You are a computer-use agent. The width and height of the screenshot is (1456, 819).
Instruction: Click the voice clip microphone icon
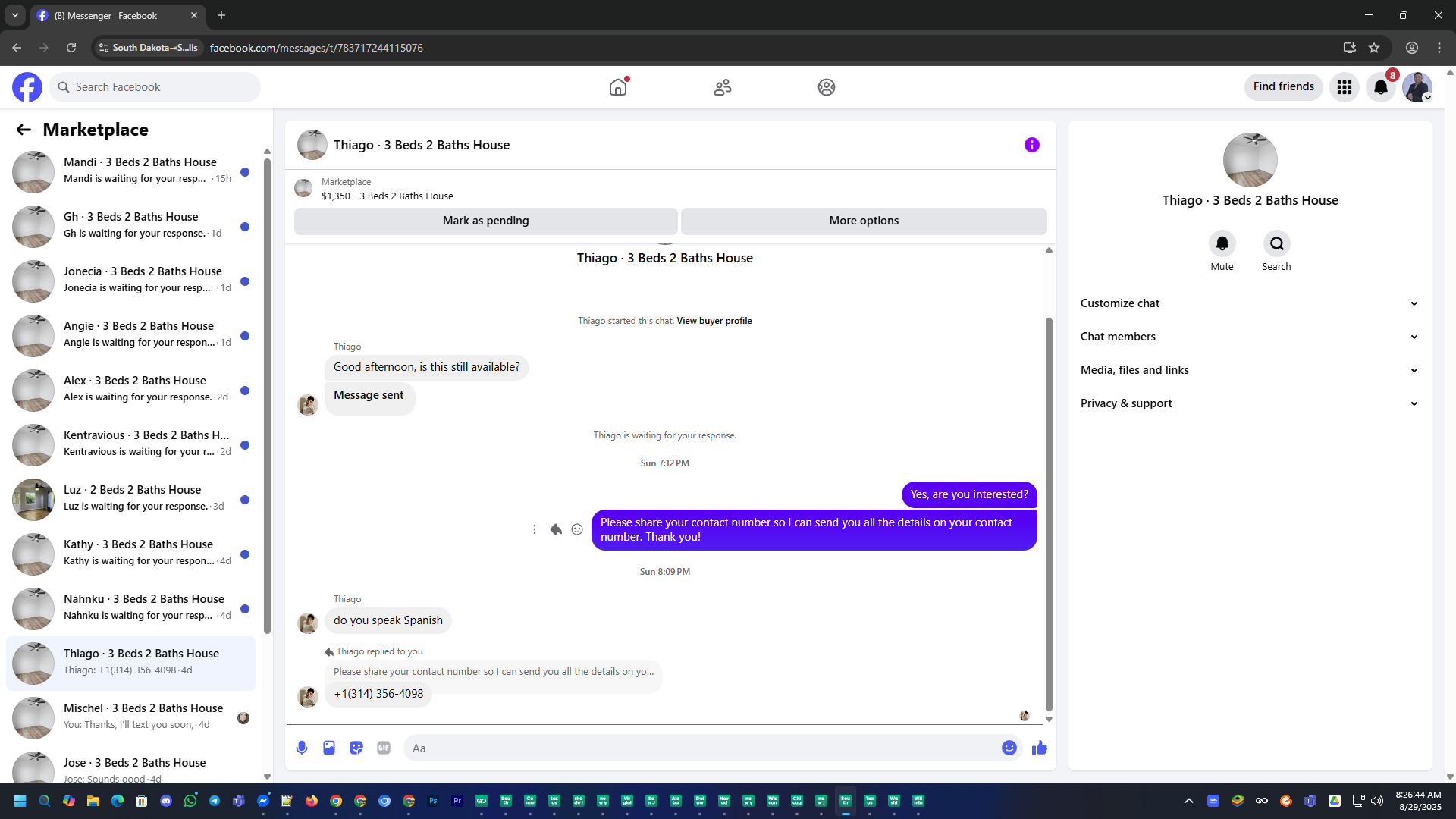(x=302, y=748)
